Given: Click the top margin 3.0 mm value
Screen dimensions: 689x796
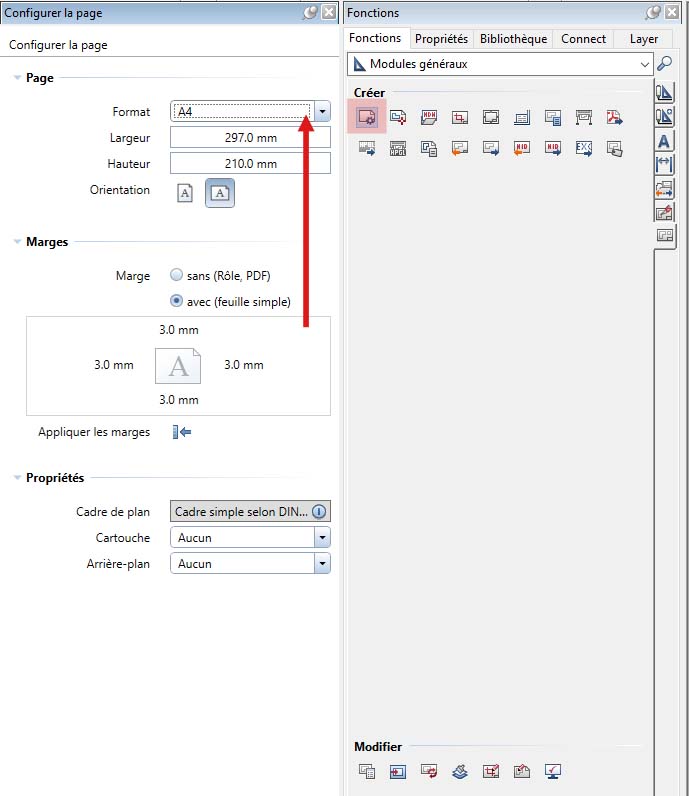Looking at the screenshot, I should (179, 330).
